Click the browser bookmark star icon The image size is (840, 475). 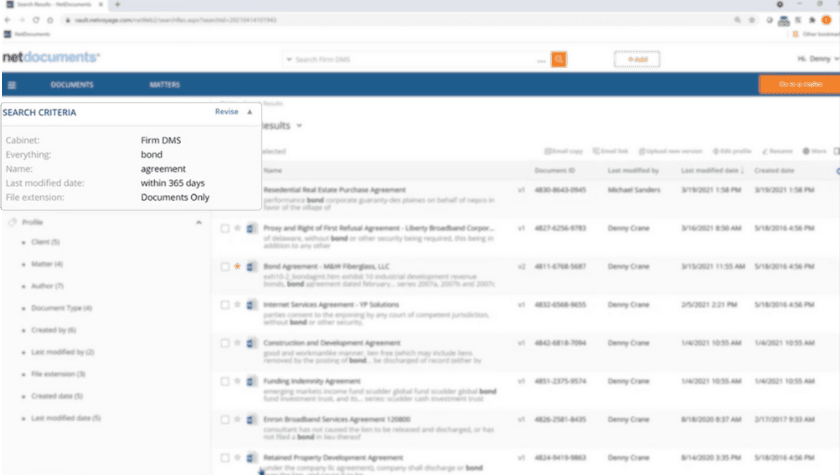point(752,20)
